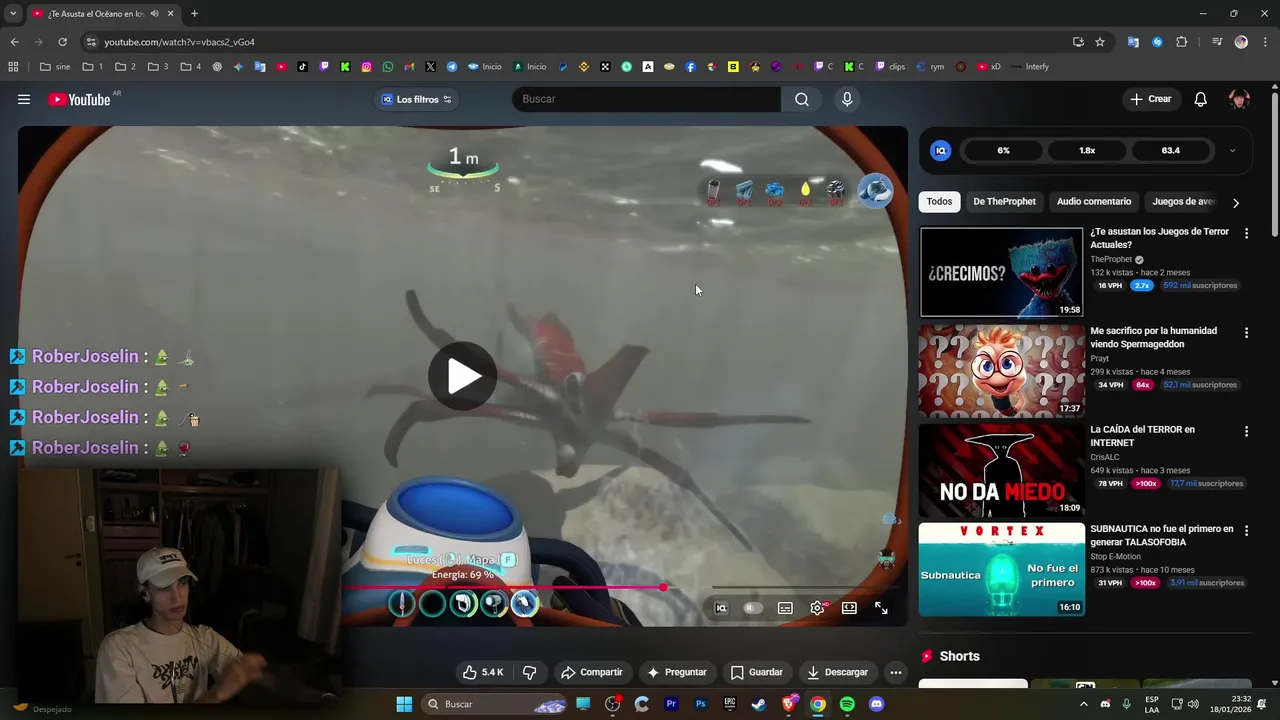The width and height of the screenshot is (1280, 720).
Task: Open the player settings gear
Action: tap(818, 608)
